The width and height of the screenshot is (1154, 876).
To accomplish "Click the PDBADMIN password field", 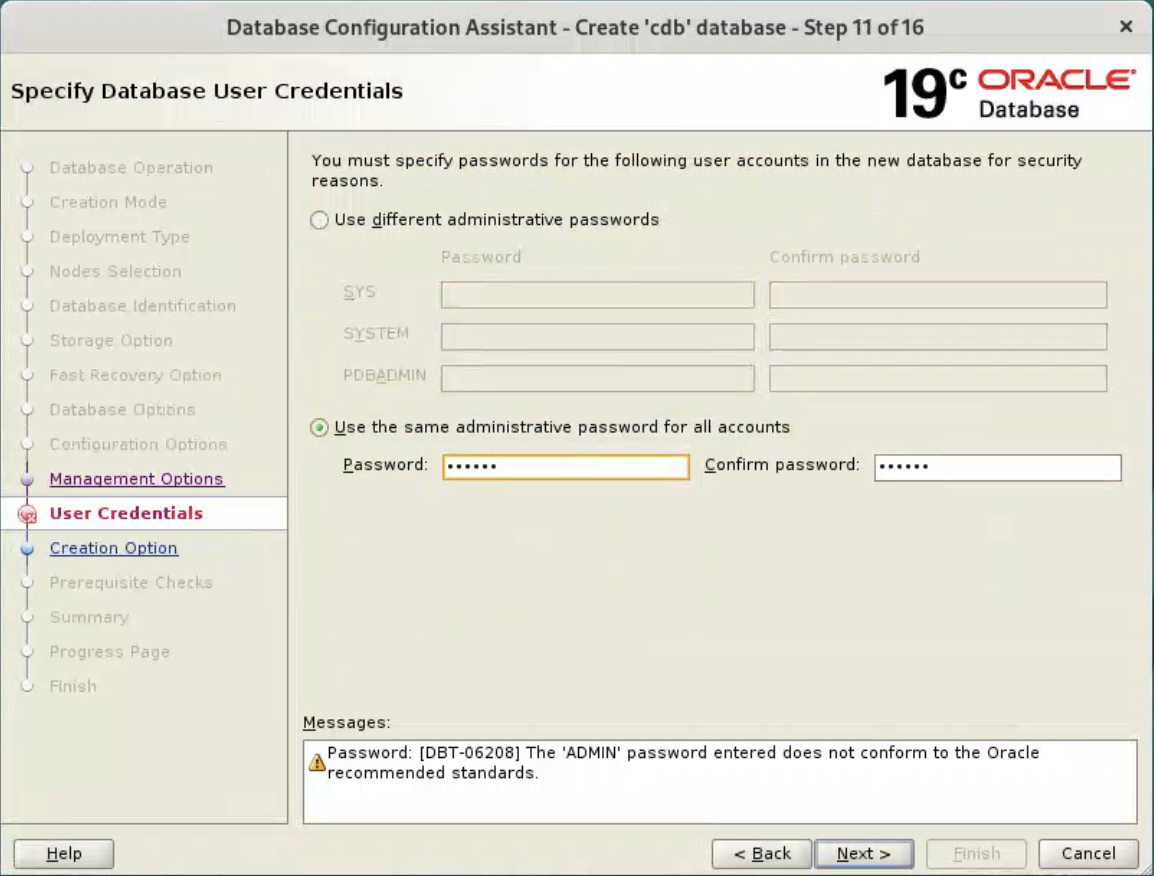I will [x=598, y=378].
